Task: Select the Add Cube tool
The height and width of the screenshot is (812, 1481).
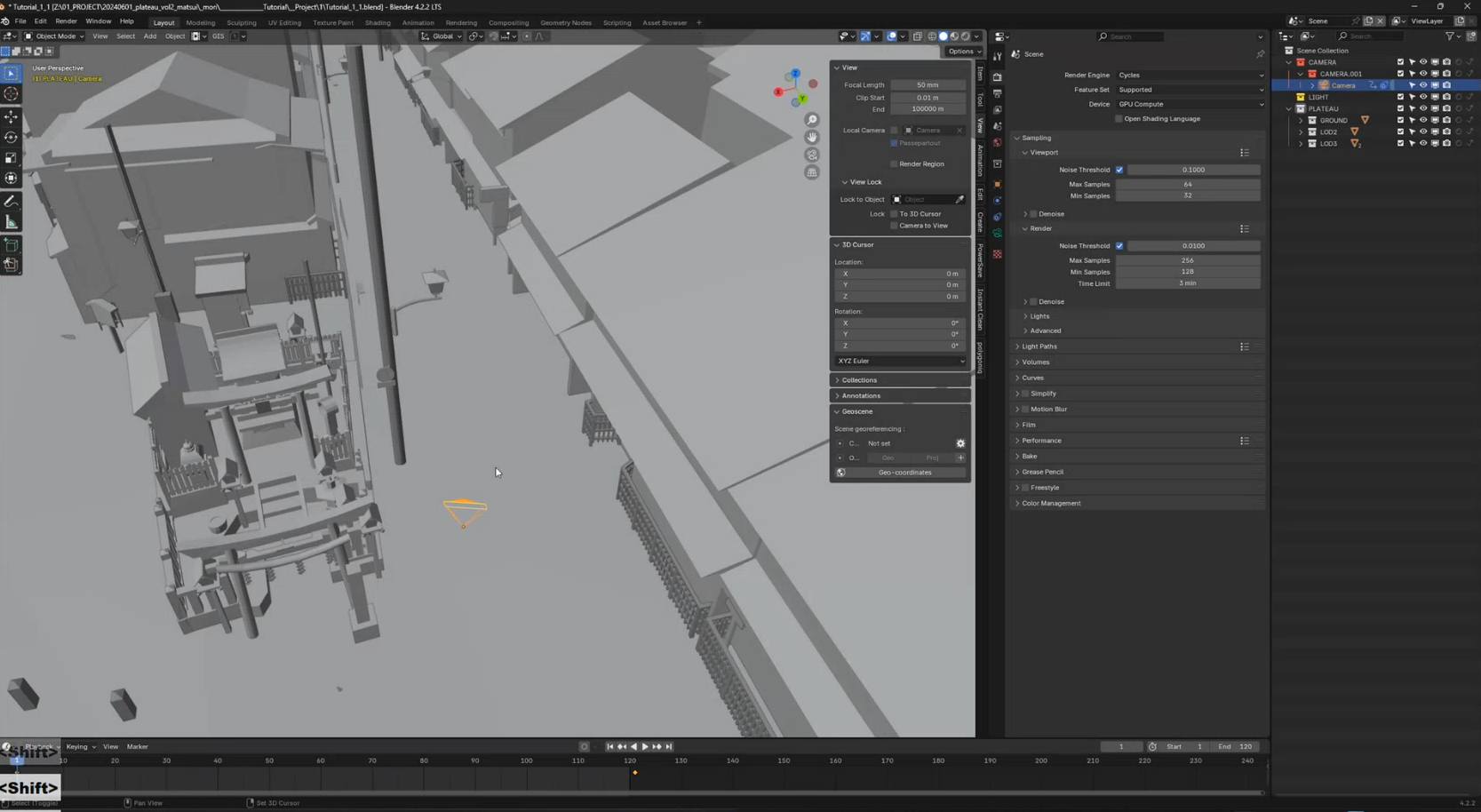Action: (11, 244)
